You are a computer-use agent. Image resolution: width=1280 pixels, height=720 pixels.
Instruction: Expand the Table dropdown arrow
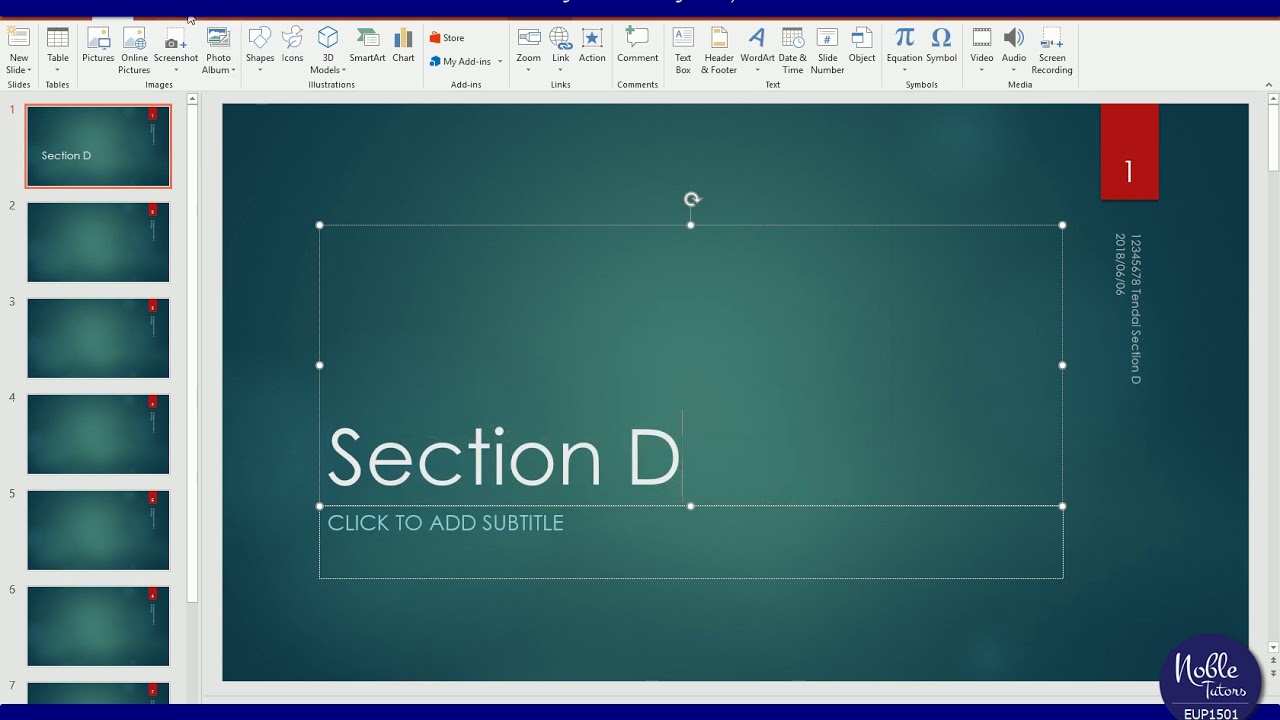[58, 70]
